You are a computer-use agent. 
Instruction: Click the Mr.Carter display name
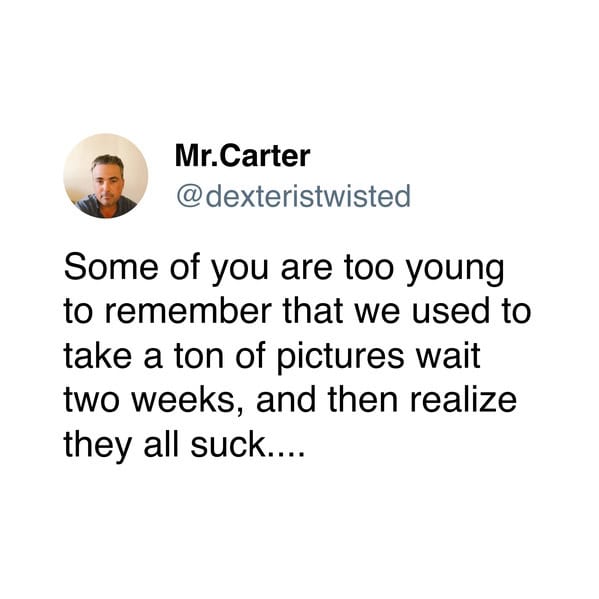coord(243,156)
